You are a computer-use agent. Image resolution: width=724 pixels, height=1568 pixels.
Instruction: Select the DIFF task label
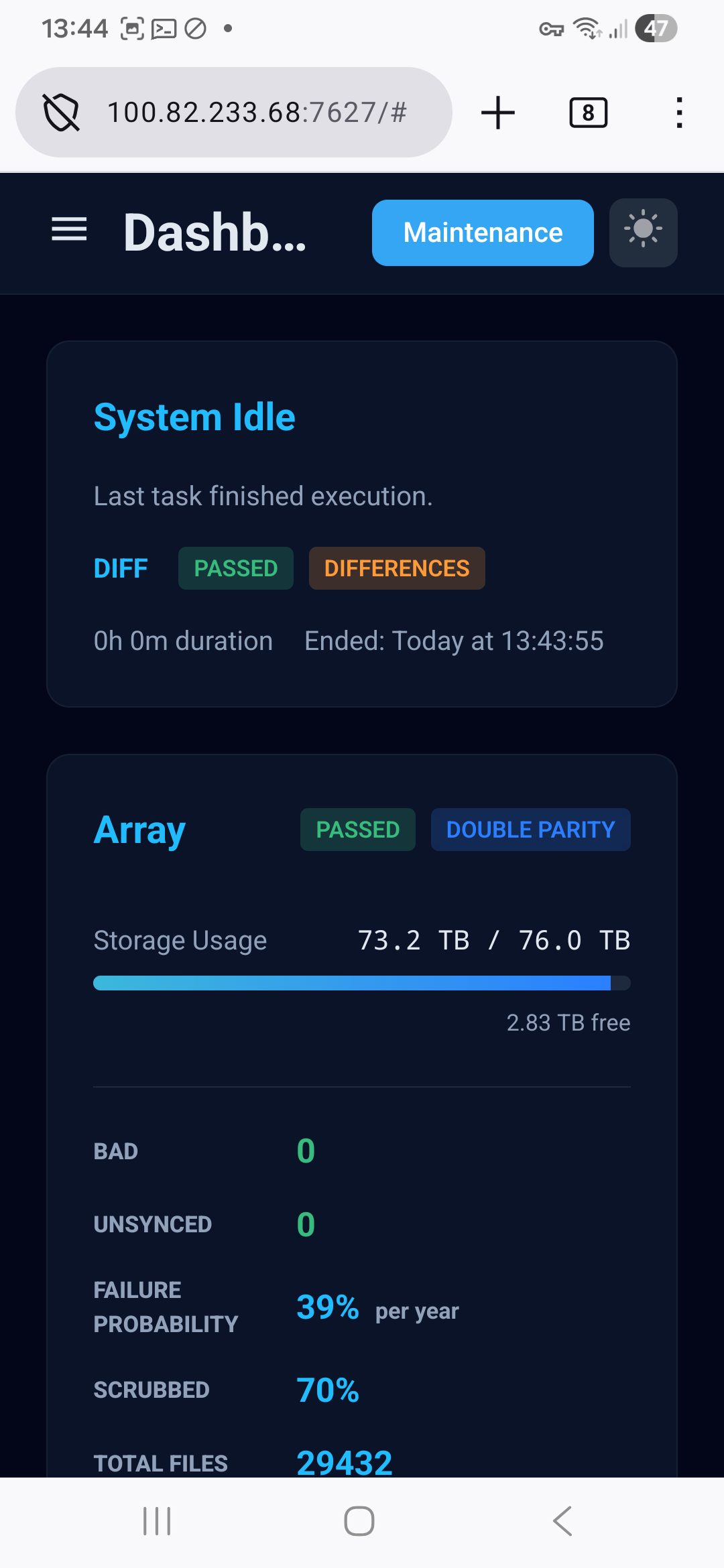point(121,568)
